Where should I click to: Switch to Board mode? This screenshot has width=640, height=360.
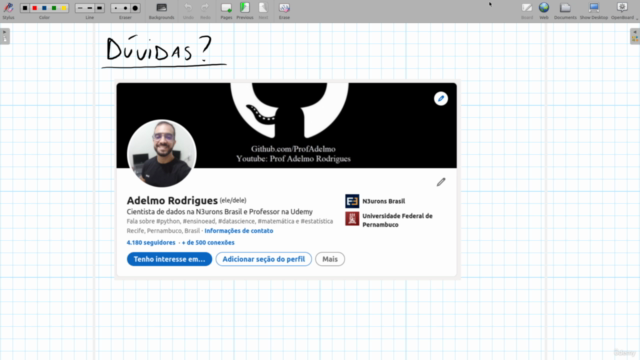pos(527,10)
